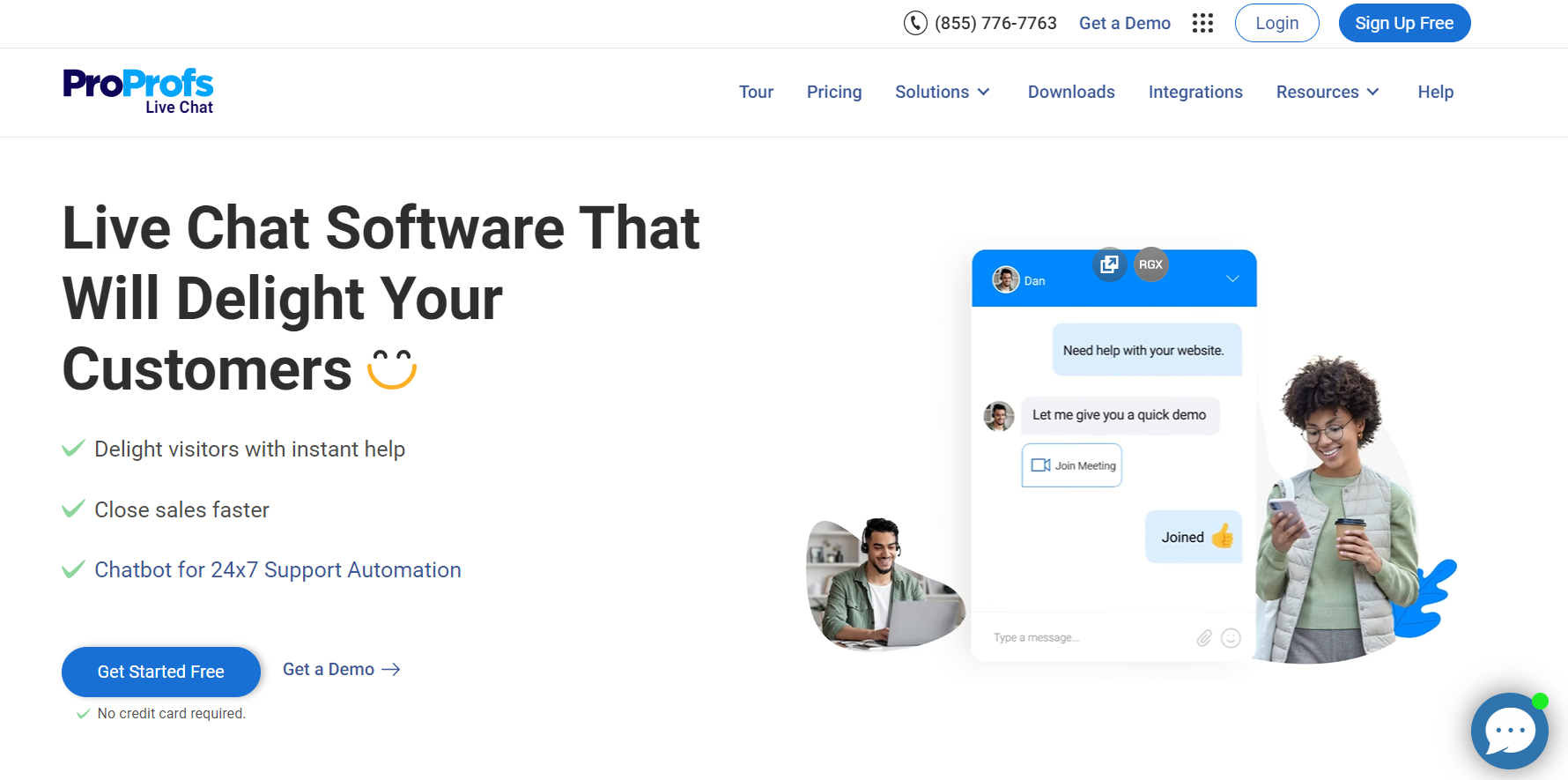The width and height of the screenshot is (1568, 780).
Task: Open the floating live chat bubble
Action: [1509, 731]
